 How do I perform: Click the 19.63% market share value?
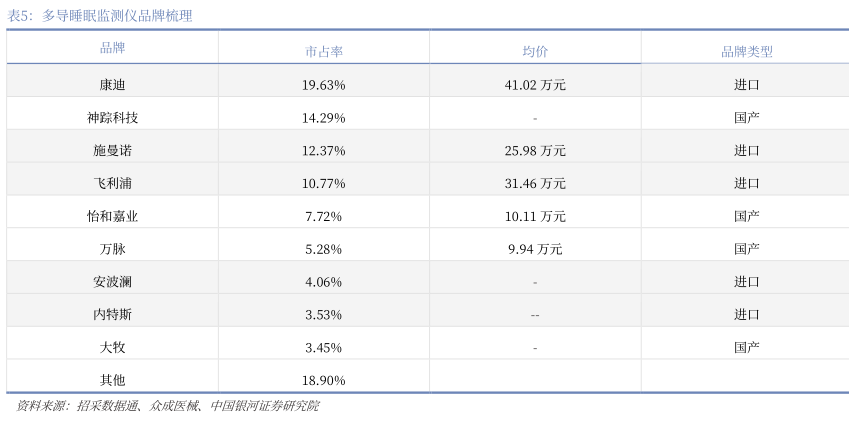(323, 85)
